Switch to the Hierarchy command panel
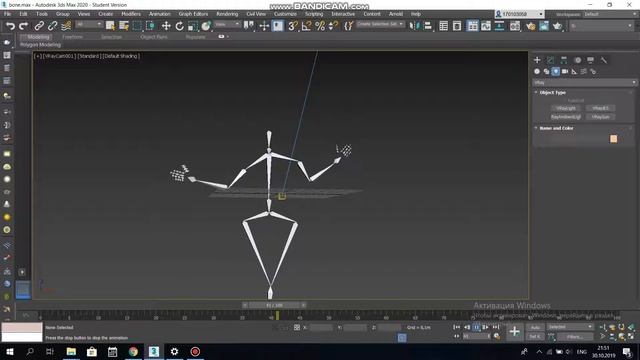 pos(564,60)
